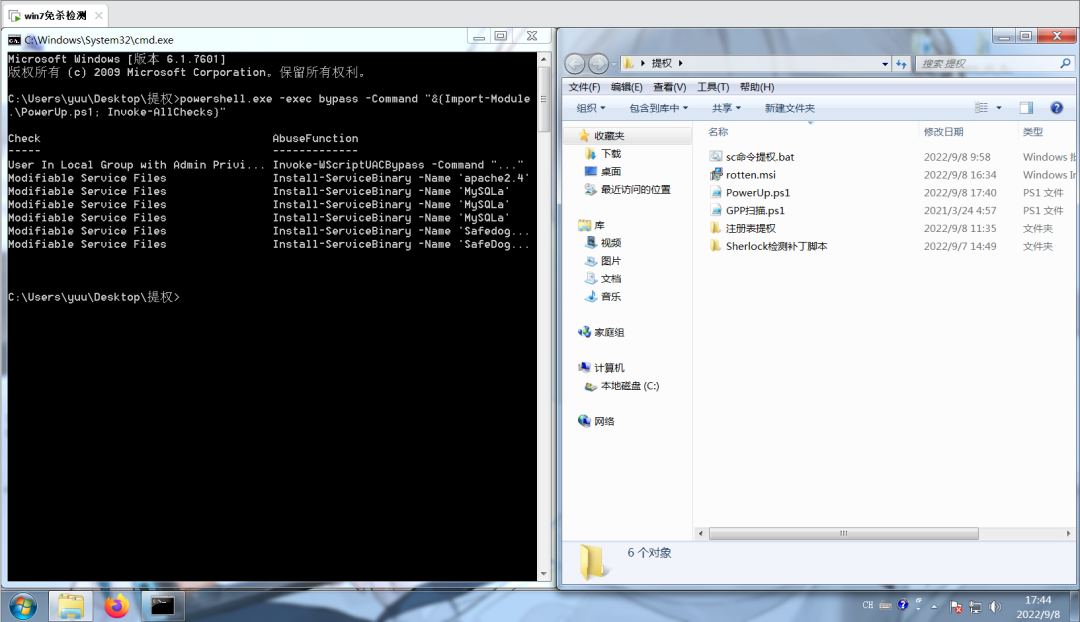Open the volume control speaker tray icon
This screenshot has height=622, width=1080.
[x=994, y=606]
